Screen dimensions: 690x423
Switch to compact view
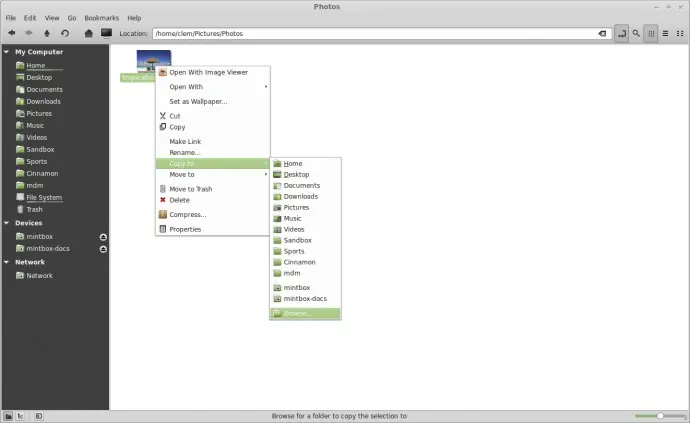click(x=680, y=33)
